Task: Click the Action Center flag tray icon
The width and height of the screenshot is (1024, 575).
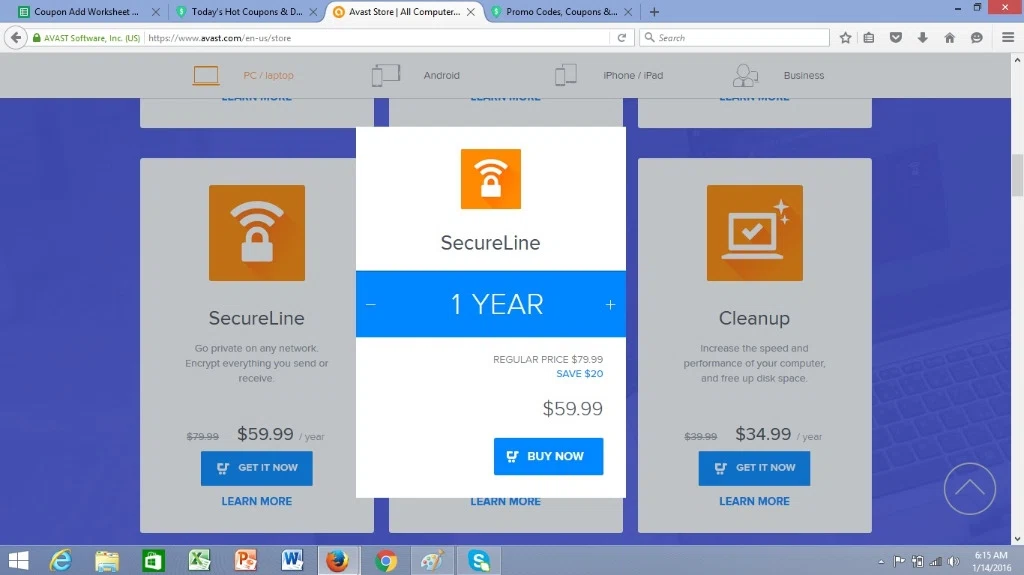Action: [x=899, y=561]
